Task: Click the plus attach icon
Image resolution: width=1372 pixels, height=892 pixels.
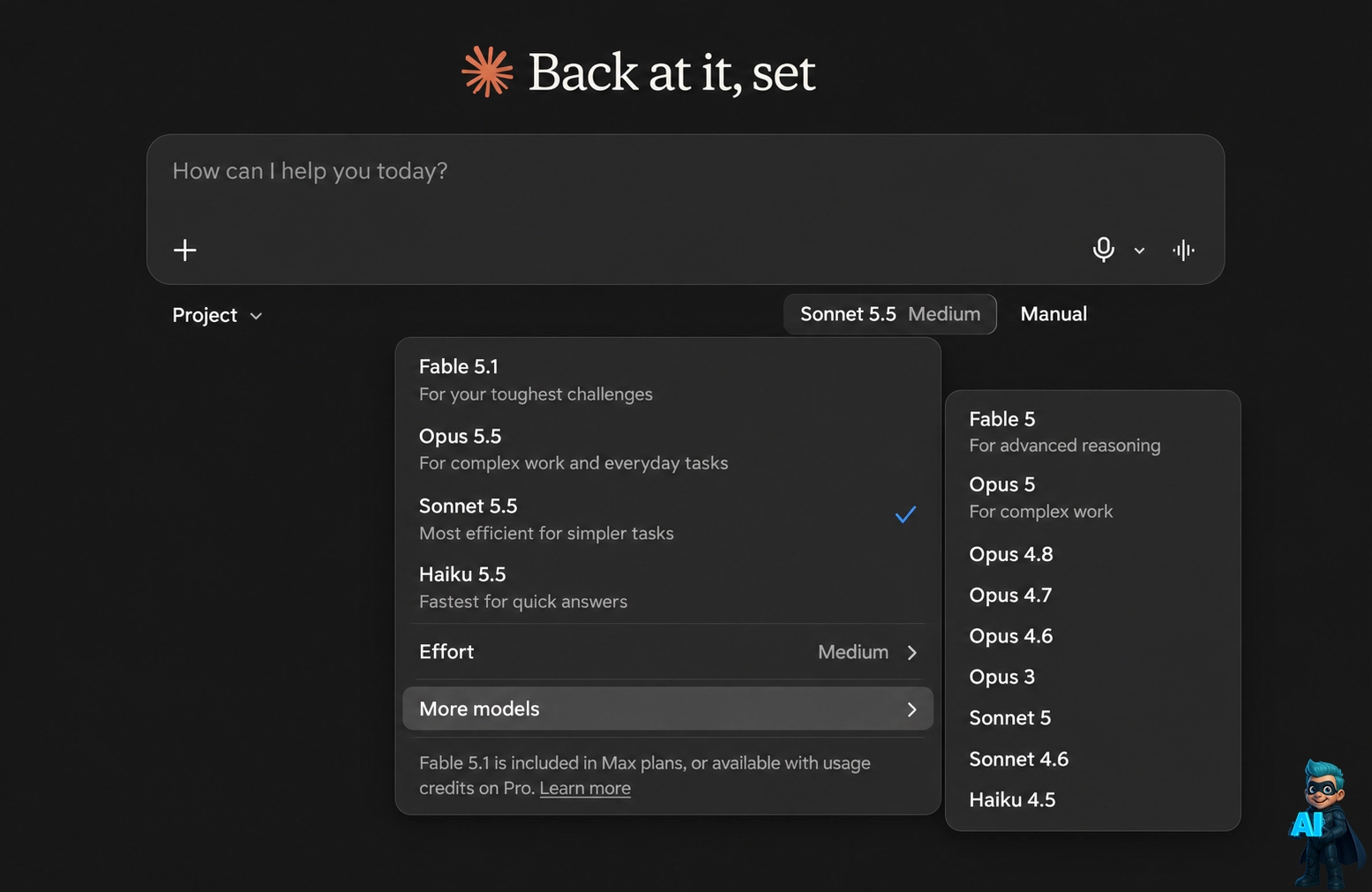Action: [184, 251]
